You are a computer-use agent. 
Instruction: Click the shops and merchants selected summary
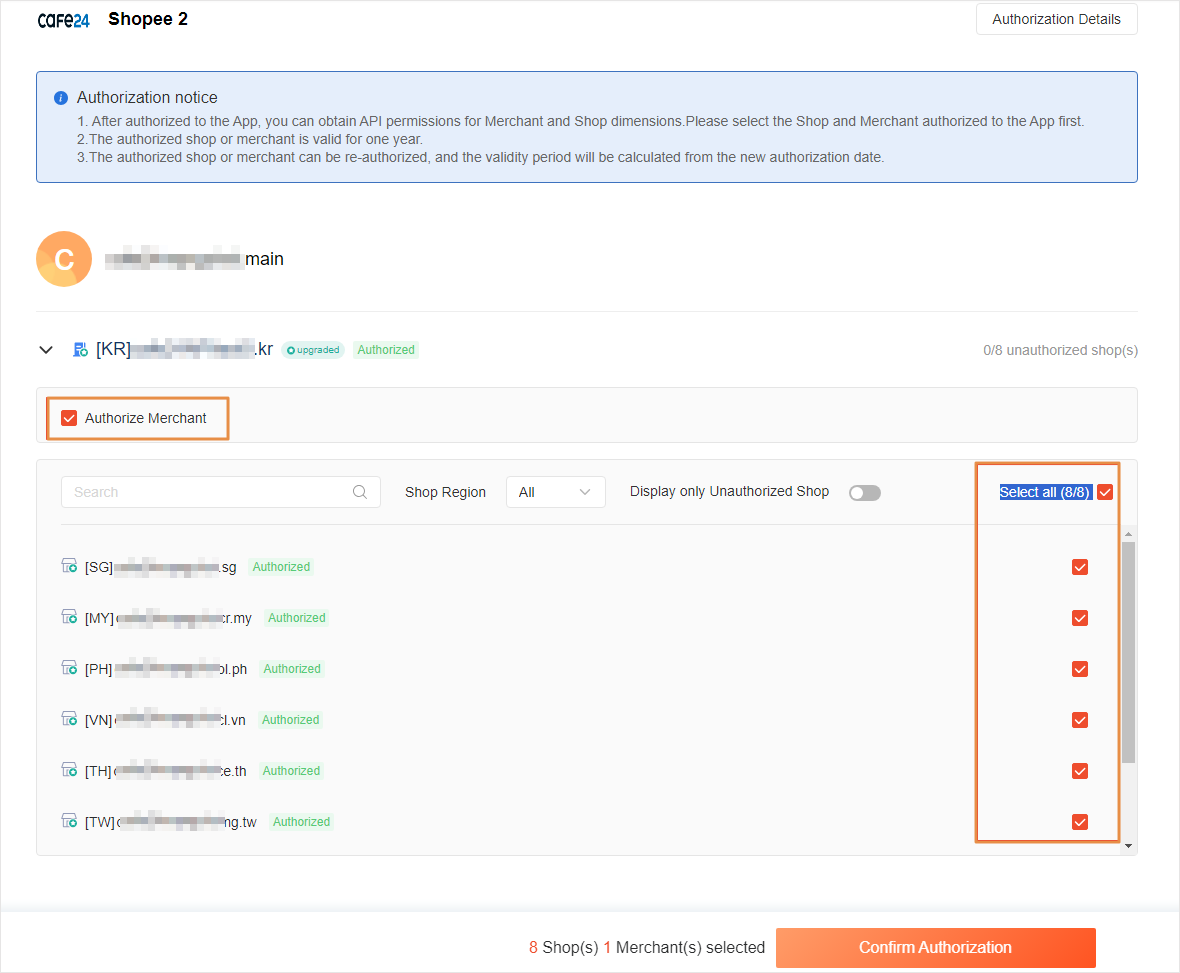click(646, 947)
